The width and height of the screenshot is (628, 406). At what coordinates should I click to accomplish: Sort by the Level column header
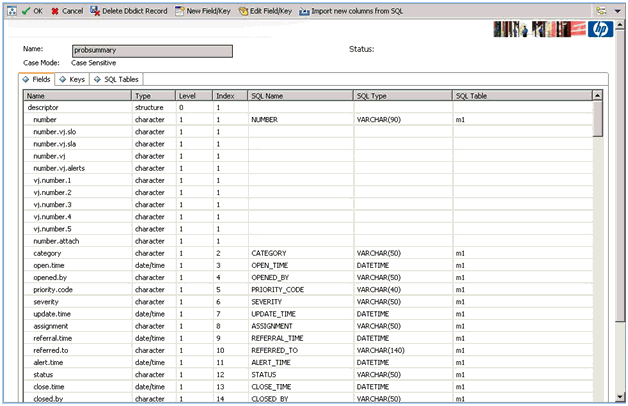pos(194,96)
